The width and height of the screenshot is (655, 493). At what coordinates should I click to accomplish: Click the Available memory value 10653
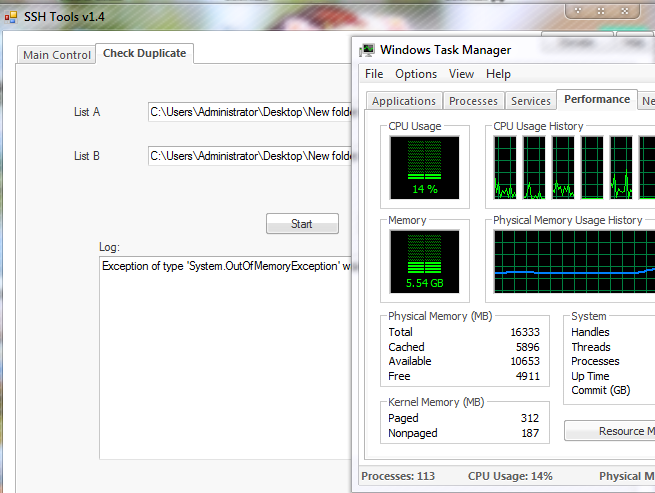pos(525,361)
